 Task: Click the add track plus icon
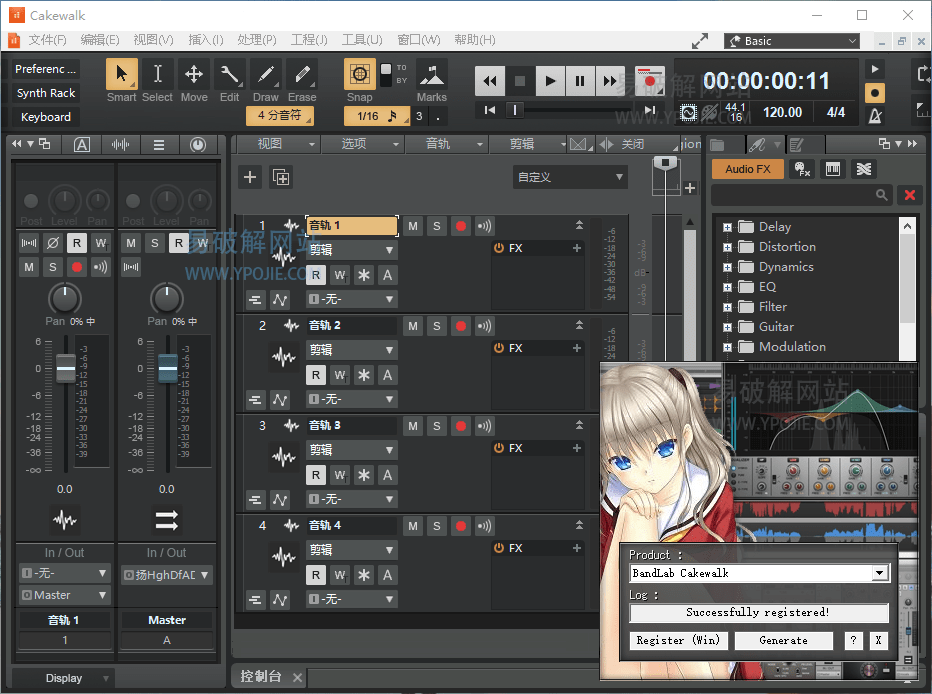point(250,178)
